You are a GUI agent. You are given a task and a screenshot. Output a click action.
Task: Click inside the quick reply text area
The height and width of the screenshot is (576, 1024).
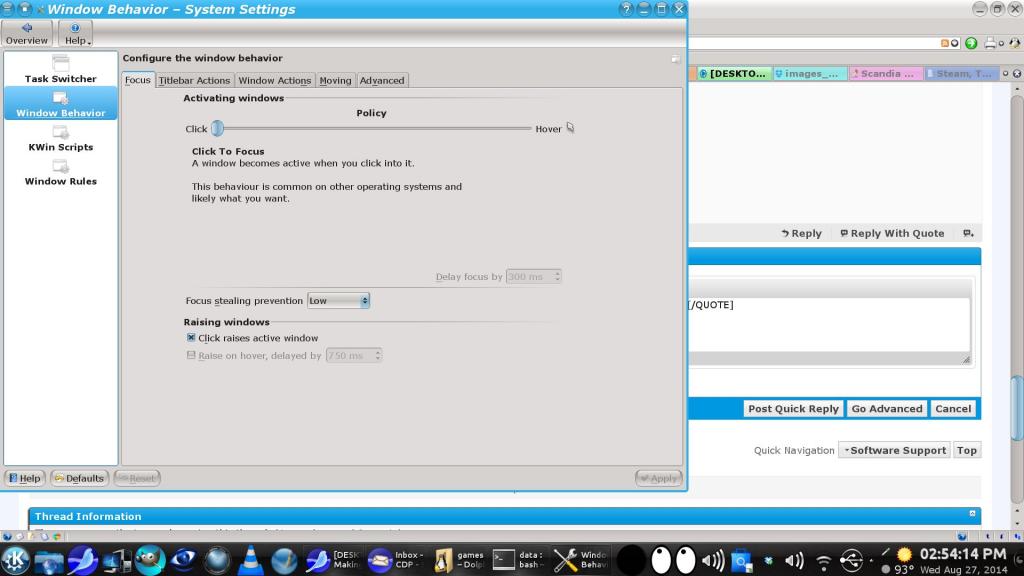825,330
